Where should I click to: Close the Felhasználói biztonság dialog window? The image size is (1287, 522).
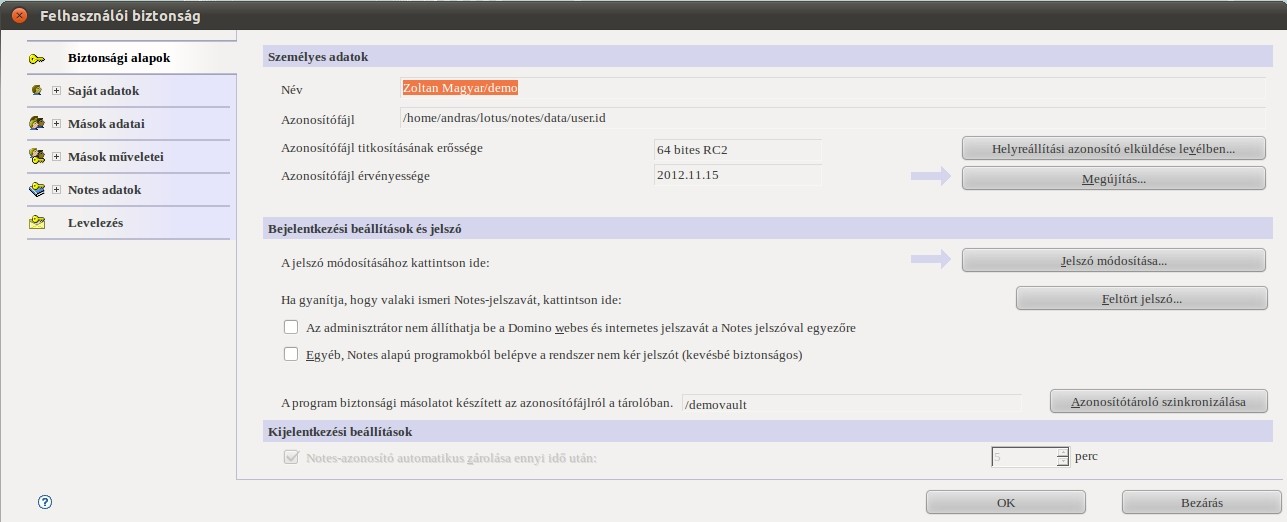tap(19, 15)
